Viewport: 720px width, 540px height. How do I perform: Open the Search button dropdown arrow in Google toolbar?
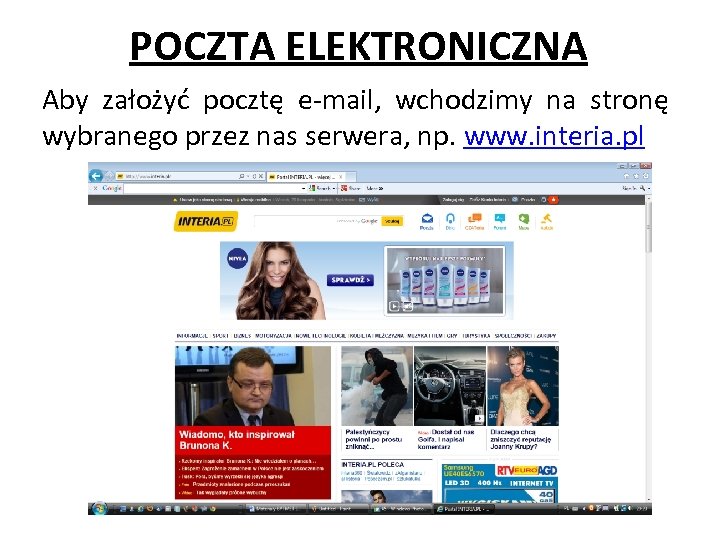point(334,189)
